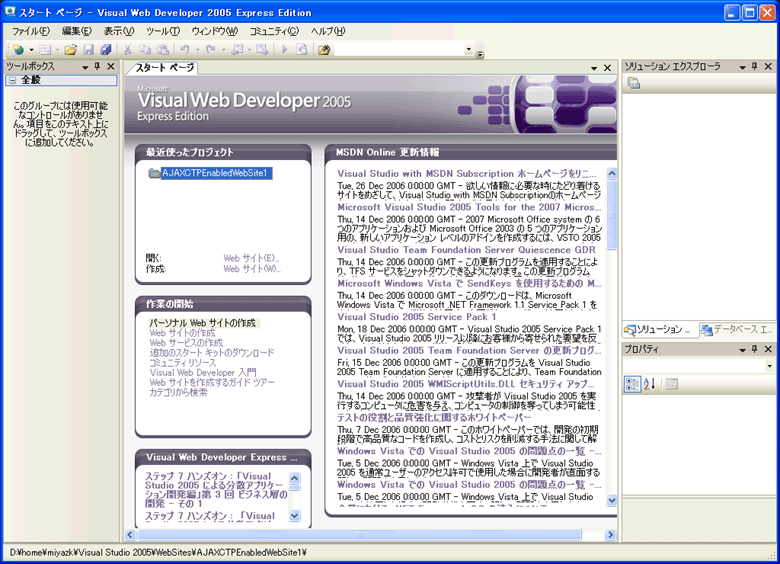780x564 pixels.
Task: Click the パーソナル Web サイトの作成 link
Action: coord(202,323)
